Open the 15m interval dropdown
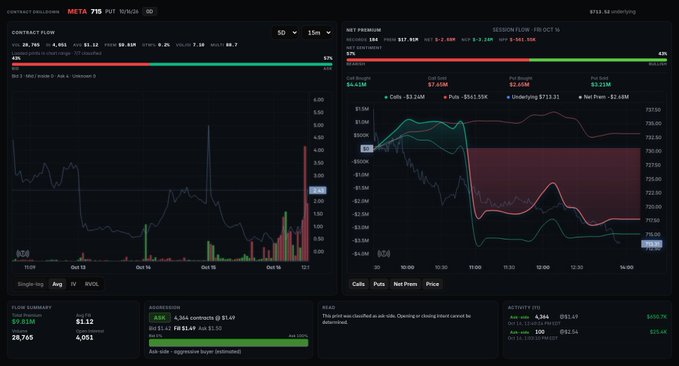Screen dimensions: 679x366 [x=319, y=32]
